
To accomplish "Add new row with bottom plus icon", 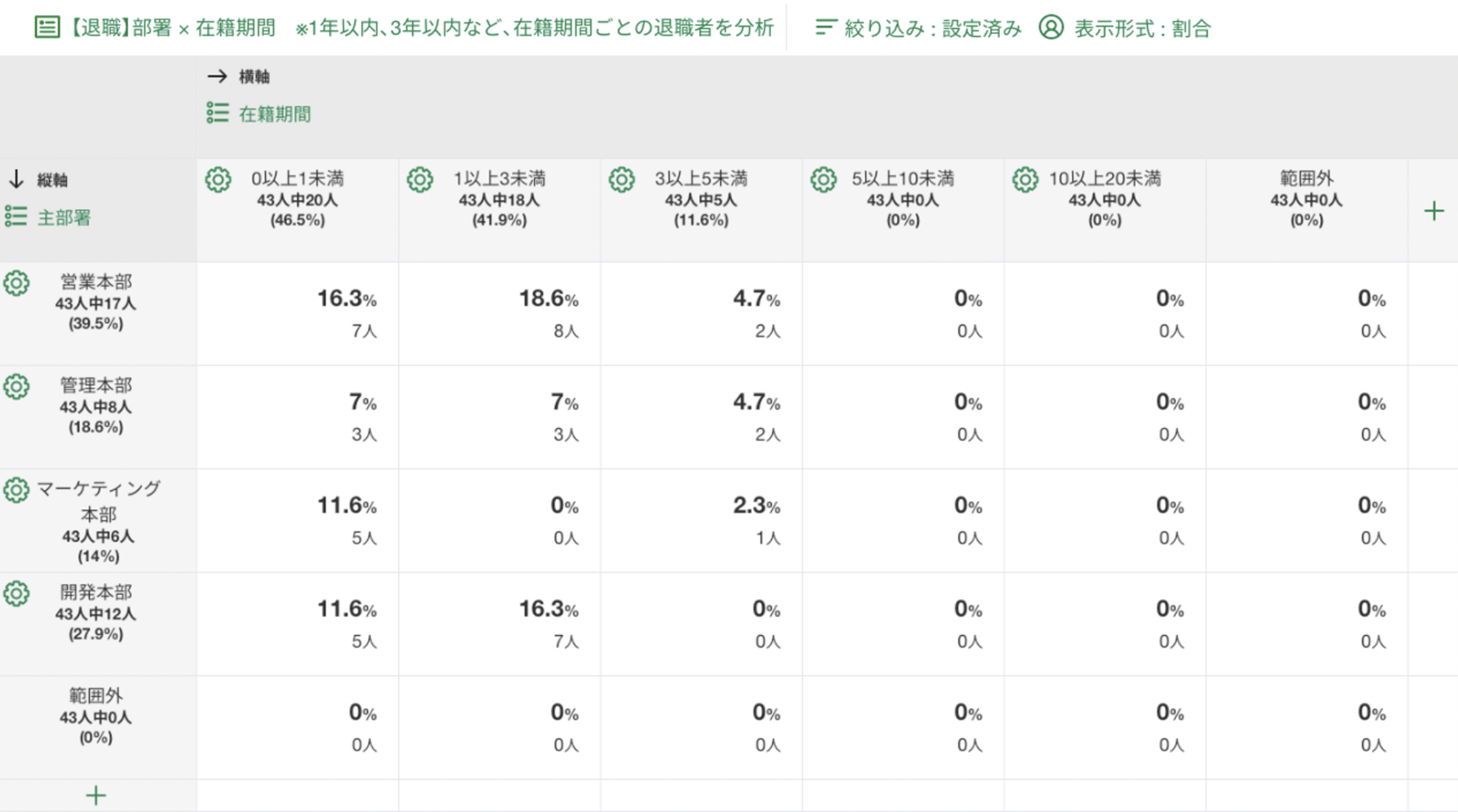I will pyautogui.click(x=96, y=795).
